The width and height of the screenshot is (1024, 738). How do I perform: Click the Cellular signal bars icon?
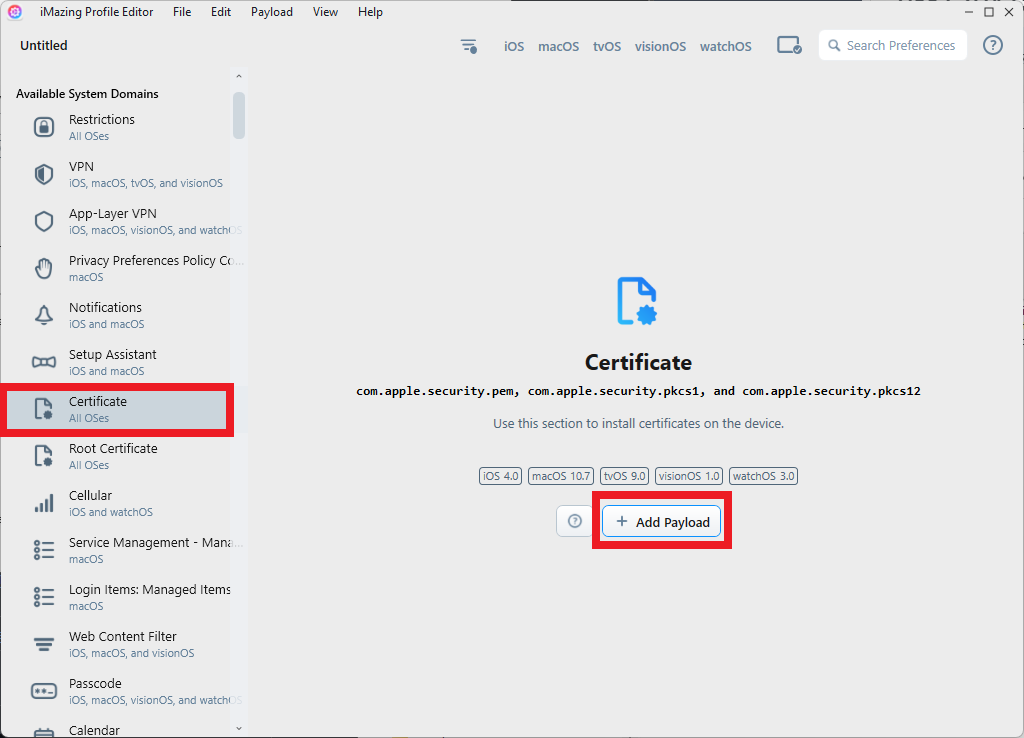pos(44,503)
